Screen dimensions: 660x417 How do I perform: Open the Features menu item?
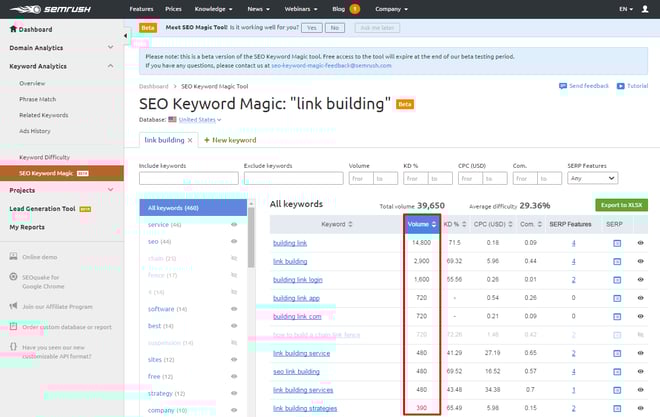[141, 9]
